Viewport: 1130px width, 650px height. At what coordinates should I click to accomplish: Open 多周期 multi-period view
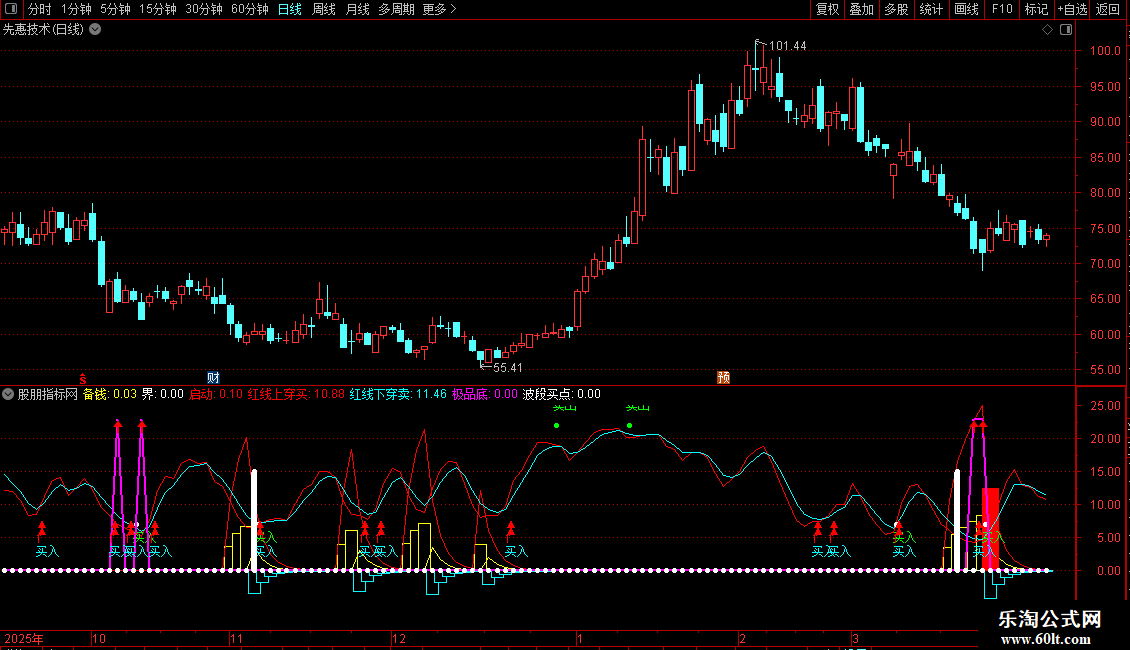tap(396, 9)
